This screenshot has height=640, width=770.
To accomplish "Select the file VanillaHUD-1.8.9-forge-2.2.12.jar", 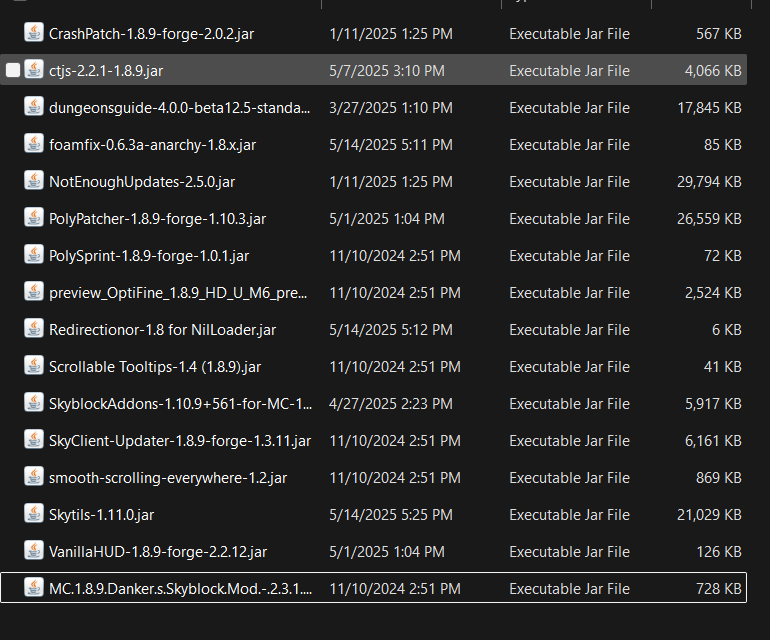I will point(158,552).
